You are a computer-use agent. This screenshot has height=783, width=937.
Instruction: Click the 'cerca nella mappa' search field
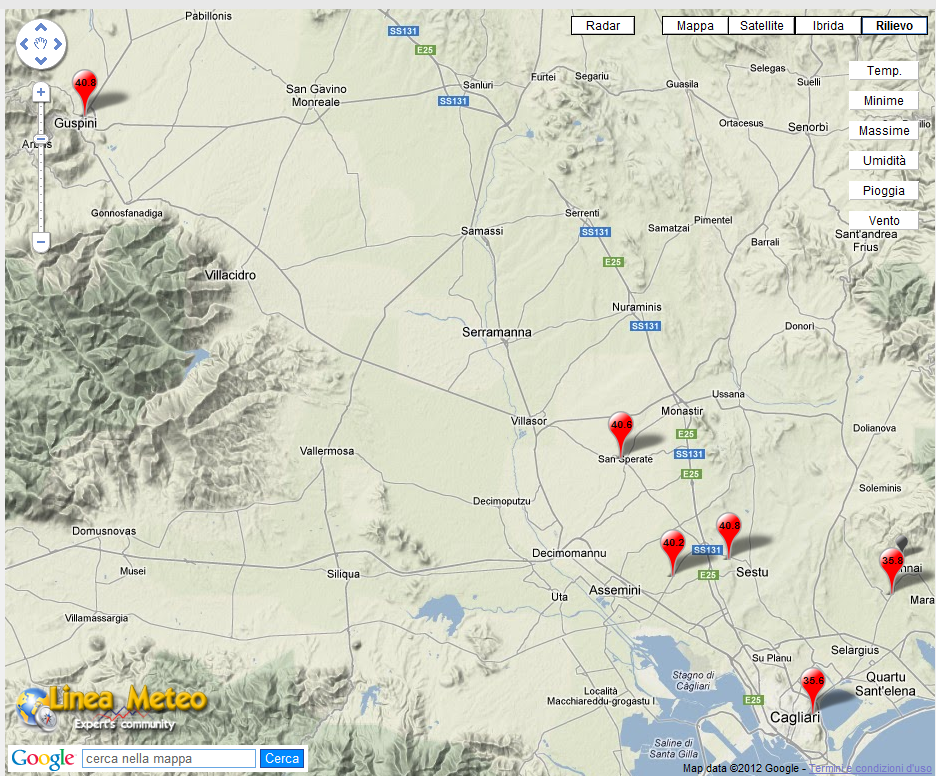pos(168,759)
